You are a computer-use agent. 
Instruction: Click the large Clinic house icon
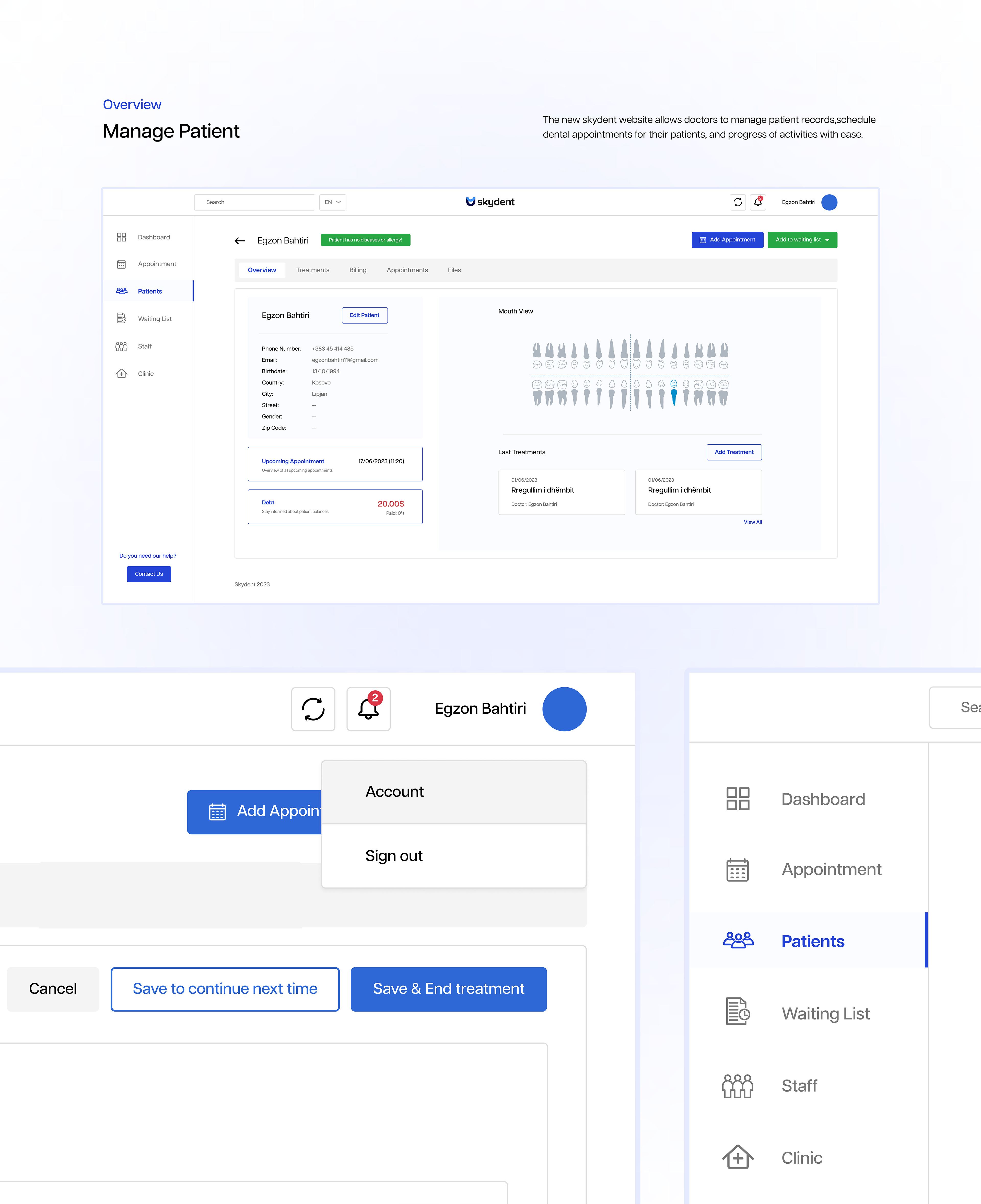738,1157
